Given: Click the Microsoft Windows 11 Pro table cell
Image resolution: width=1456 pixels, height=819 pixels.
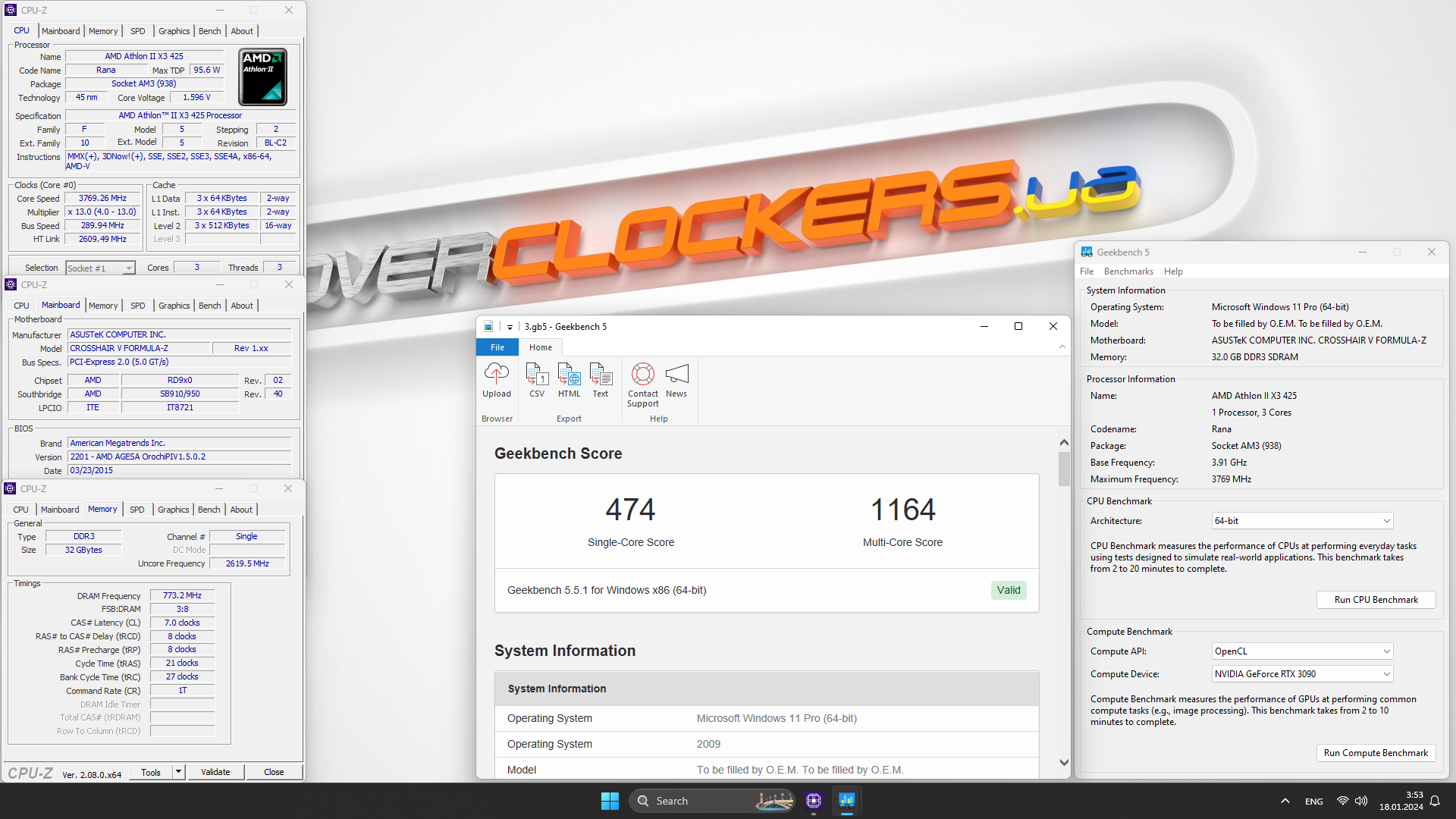Looking at the screenshot, I should coord(777,719).
